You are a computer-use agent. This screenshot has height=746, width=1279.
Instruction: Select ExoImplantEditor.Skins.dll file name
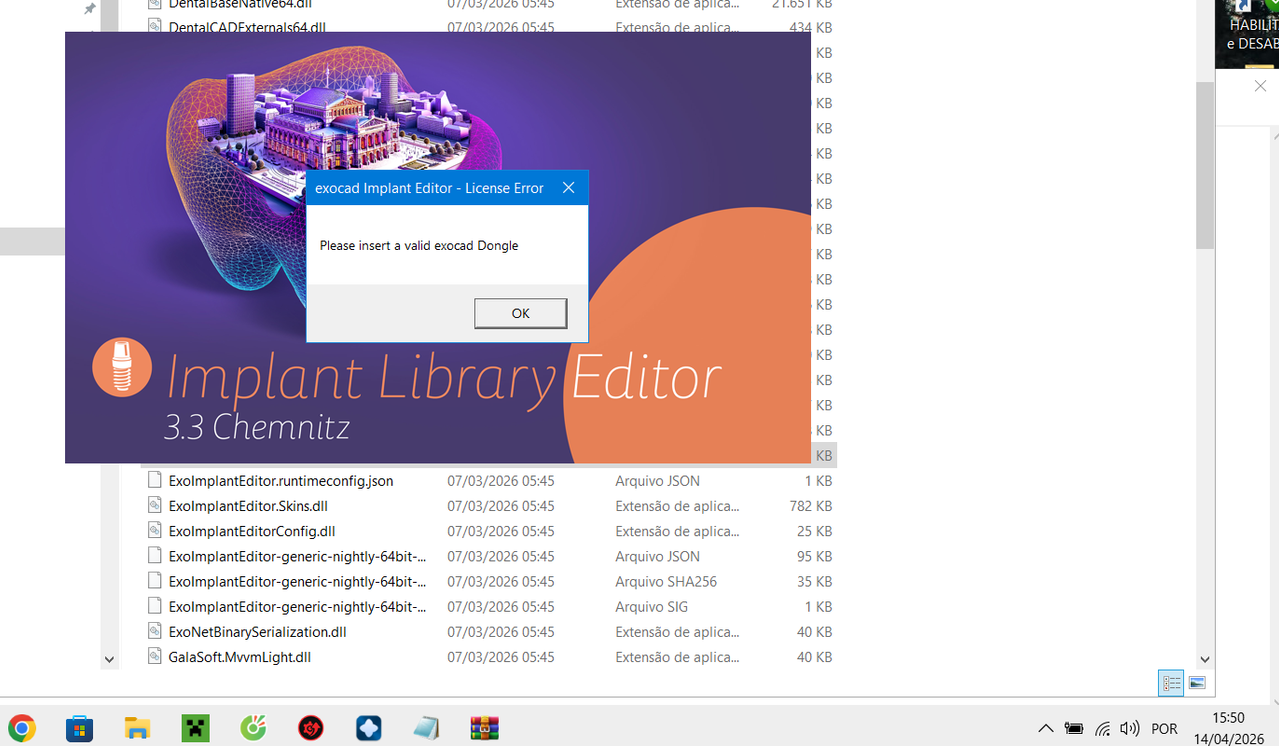[248, 506]
